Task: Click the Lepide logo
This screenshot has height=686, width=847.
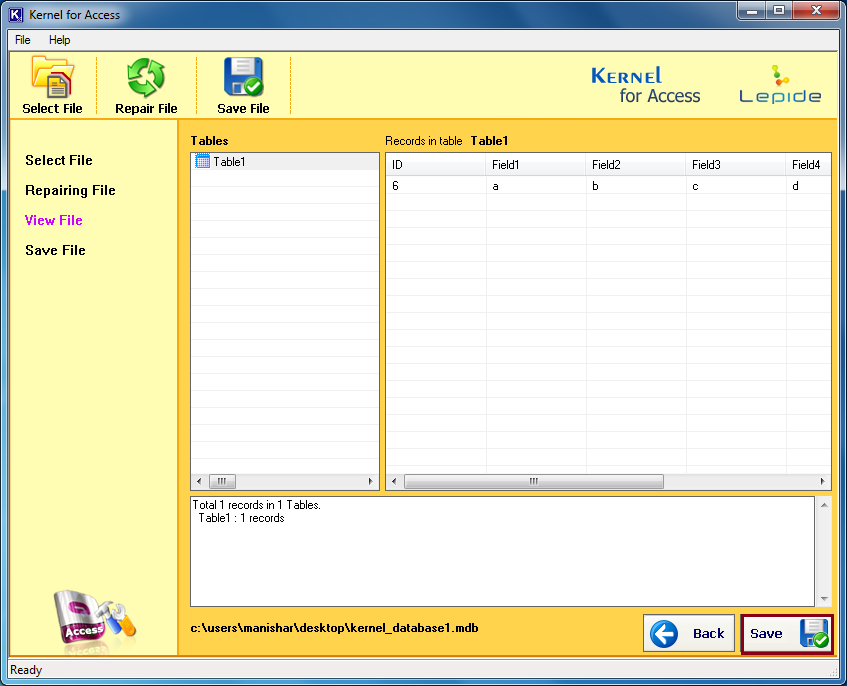Action: pyautogui.click(x=780, y=85)
